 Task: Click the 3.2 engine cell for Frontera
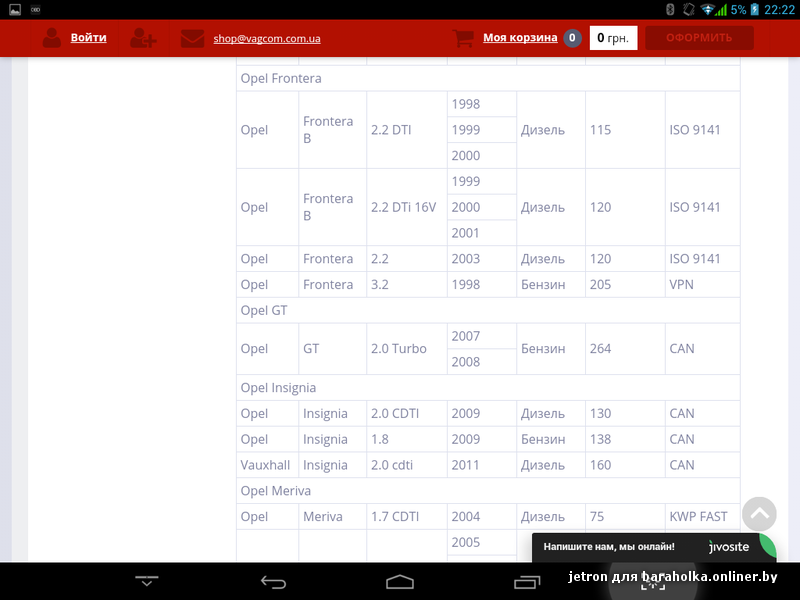[x=407, y=285]
